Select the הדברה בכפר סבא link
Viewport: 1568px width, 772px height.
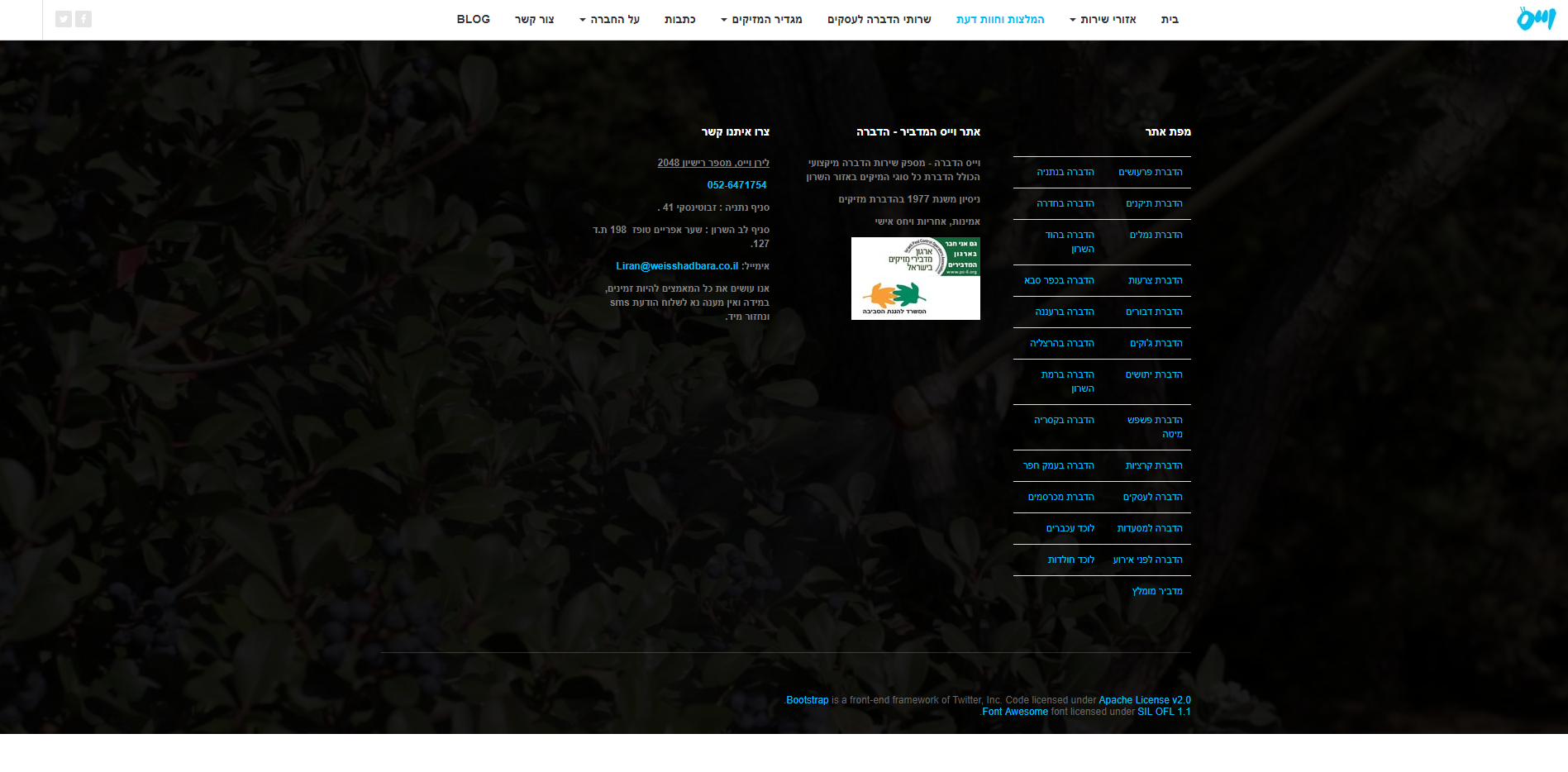click(1059, 280)
